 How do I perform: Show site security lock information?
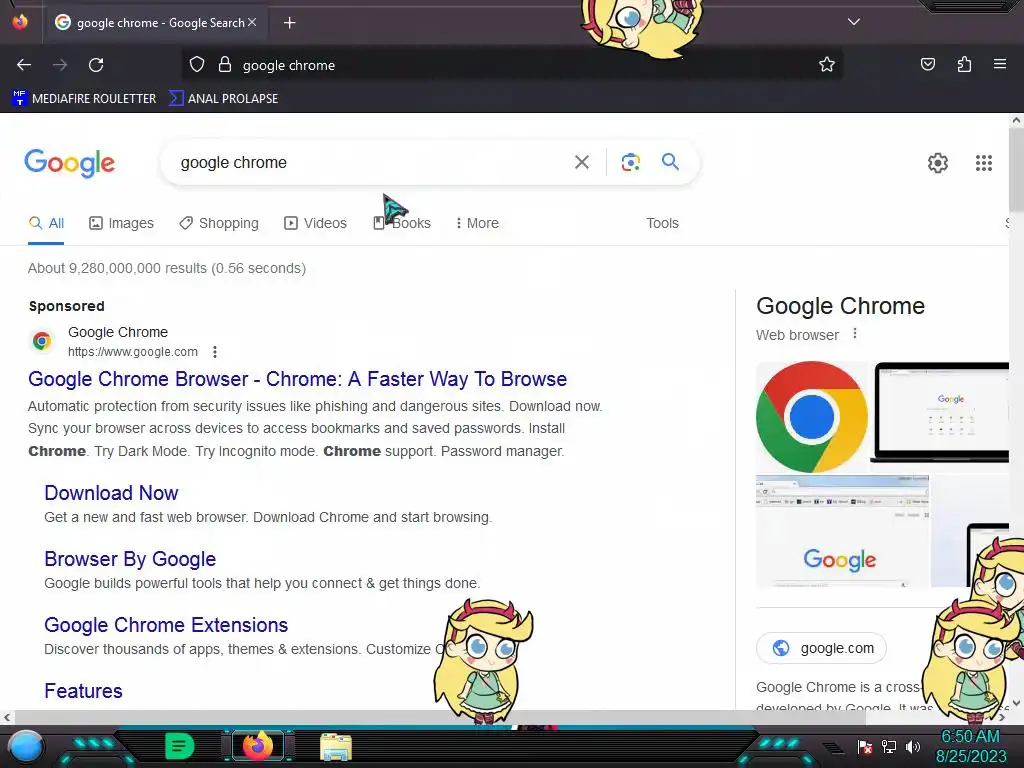225,65
